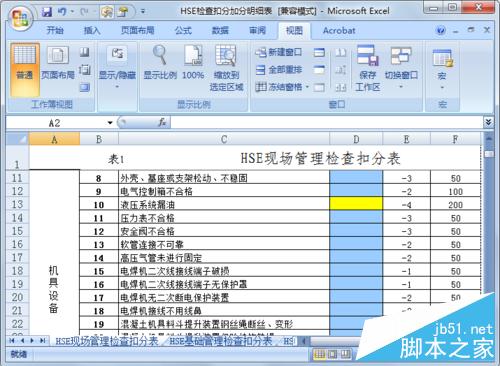
Task: Click 保存工作区 save workspace
Action: [367, 68]
